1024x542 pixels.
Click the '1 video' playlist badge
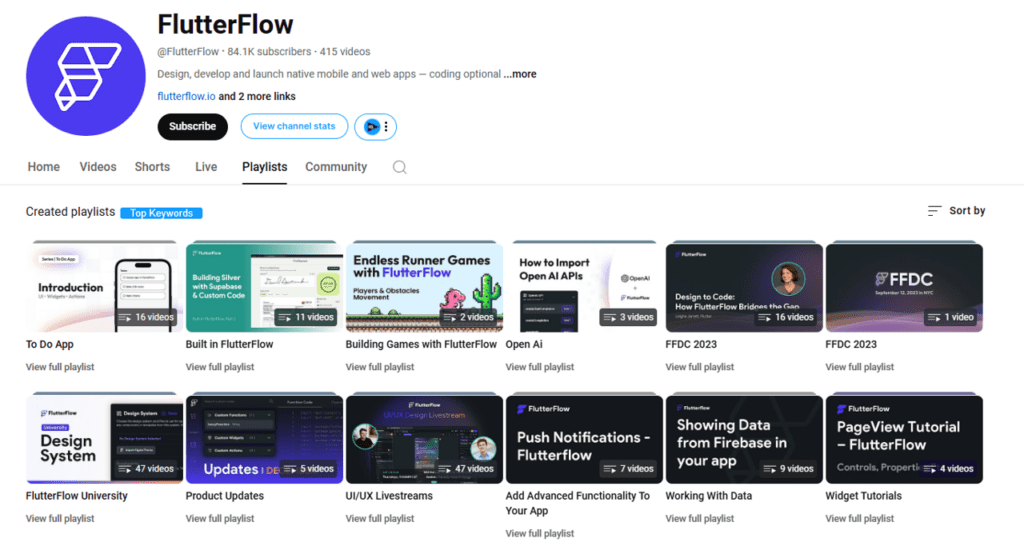[x=952, y=317]
